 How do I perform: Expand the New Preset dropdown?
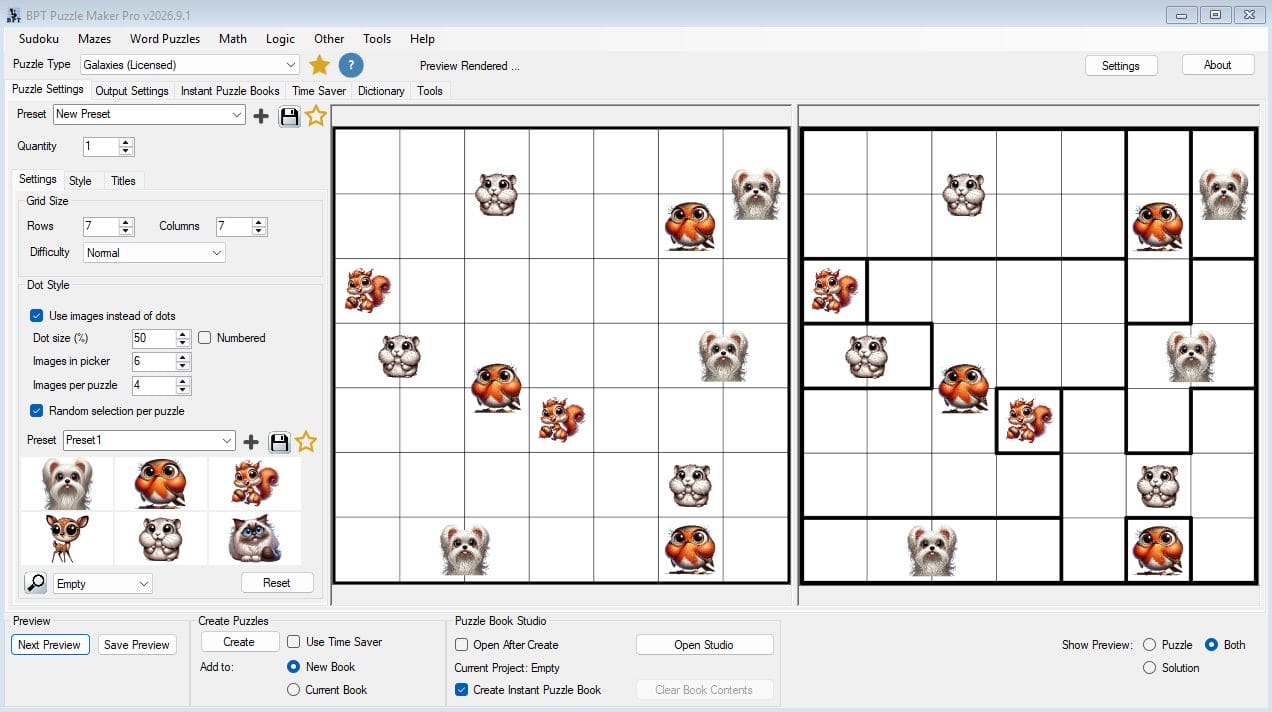(149, 115)
